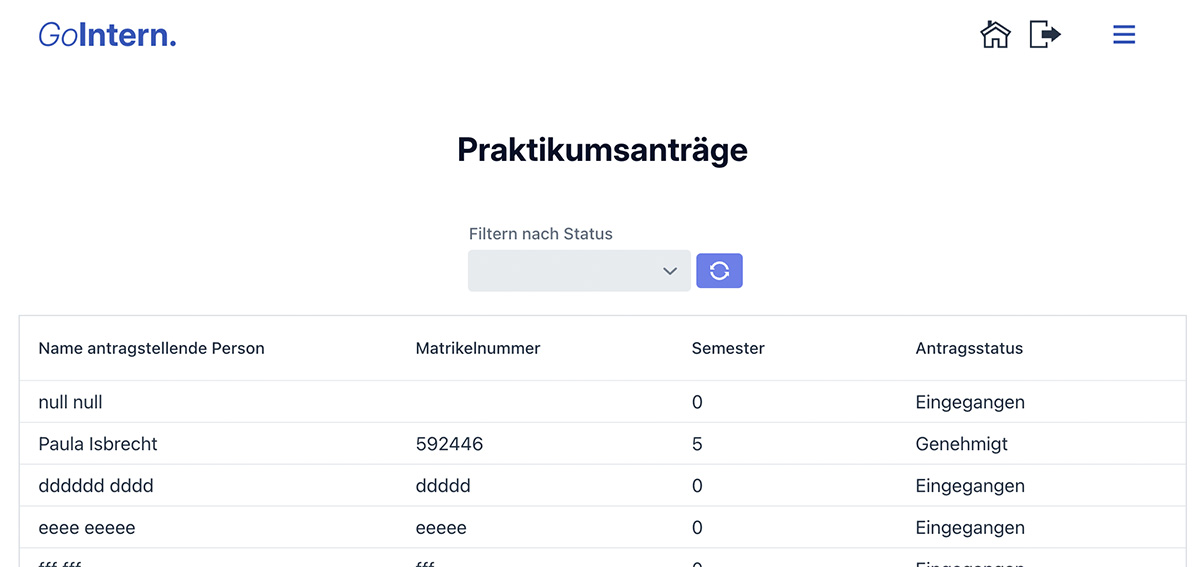Click semester value 5 for Paula Isbrecht
The image size is (1202, 567).
pos(697,444)
